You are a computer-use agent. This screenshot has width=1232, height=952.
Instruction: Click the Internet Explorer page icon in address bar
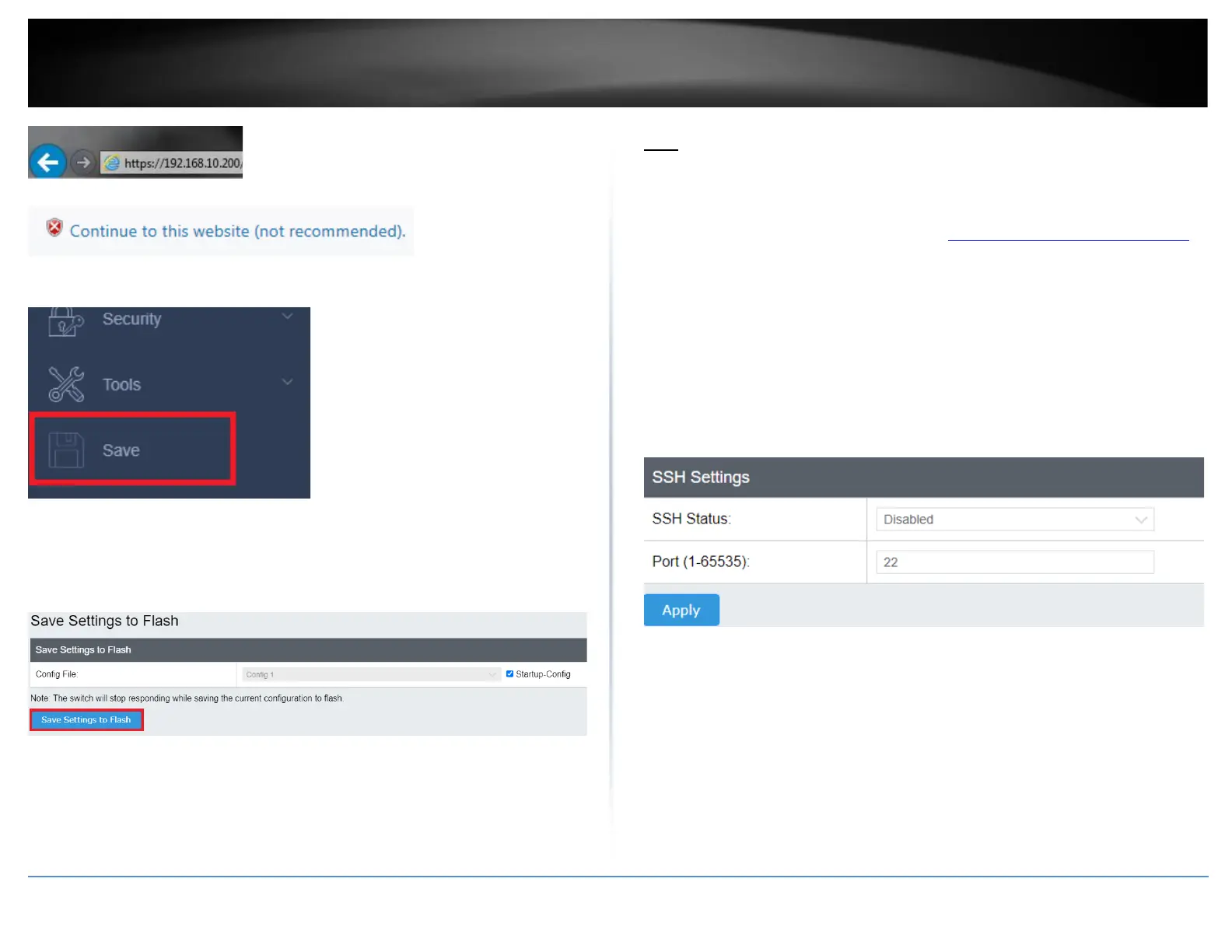[112, 163]
